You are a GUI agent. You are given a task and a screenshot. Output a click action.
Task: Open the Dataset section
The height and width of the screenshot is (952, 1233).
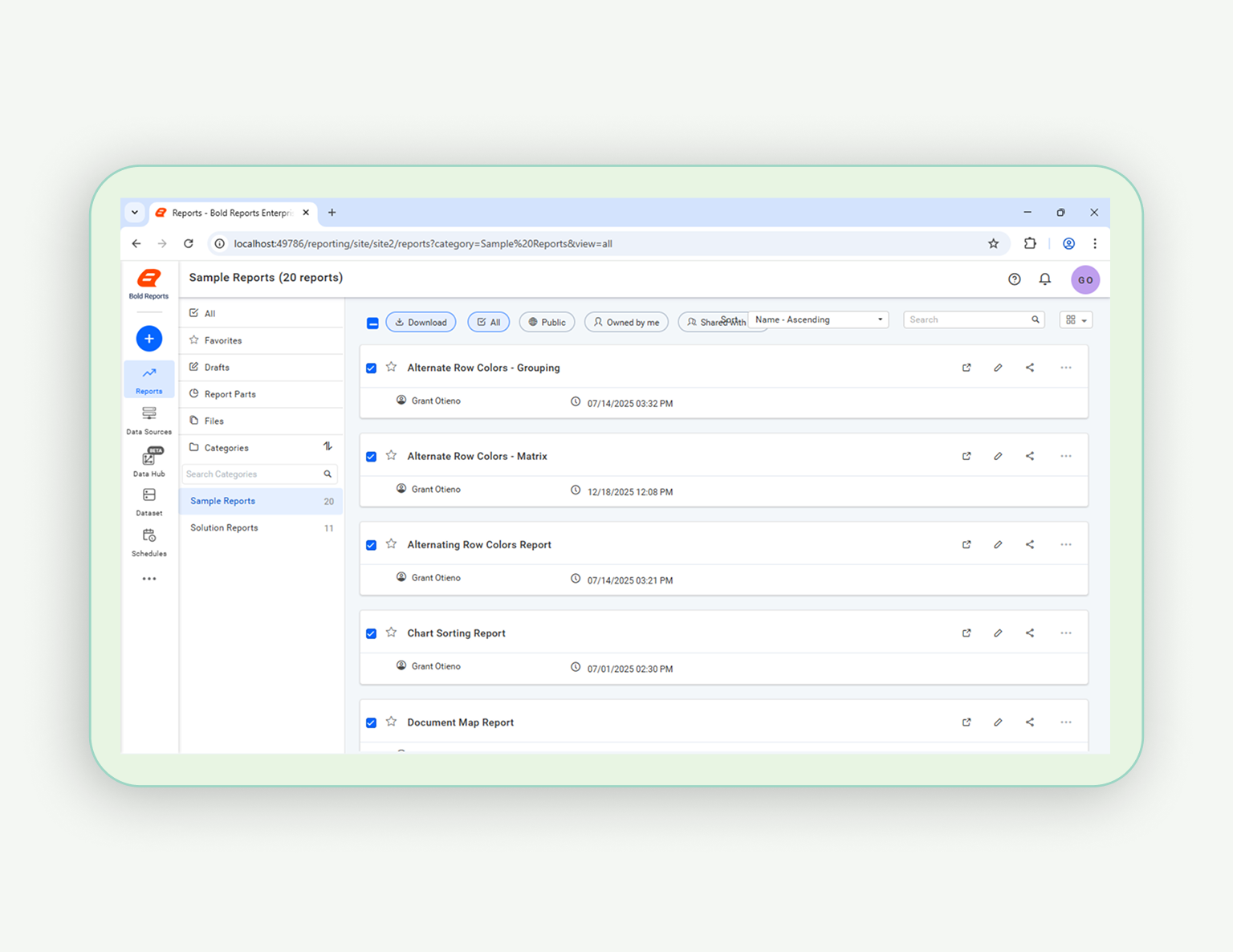[x=149, y=501]
